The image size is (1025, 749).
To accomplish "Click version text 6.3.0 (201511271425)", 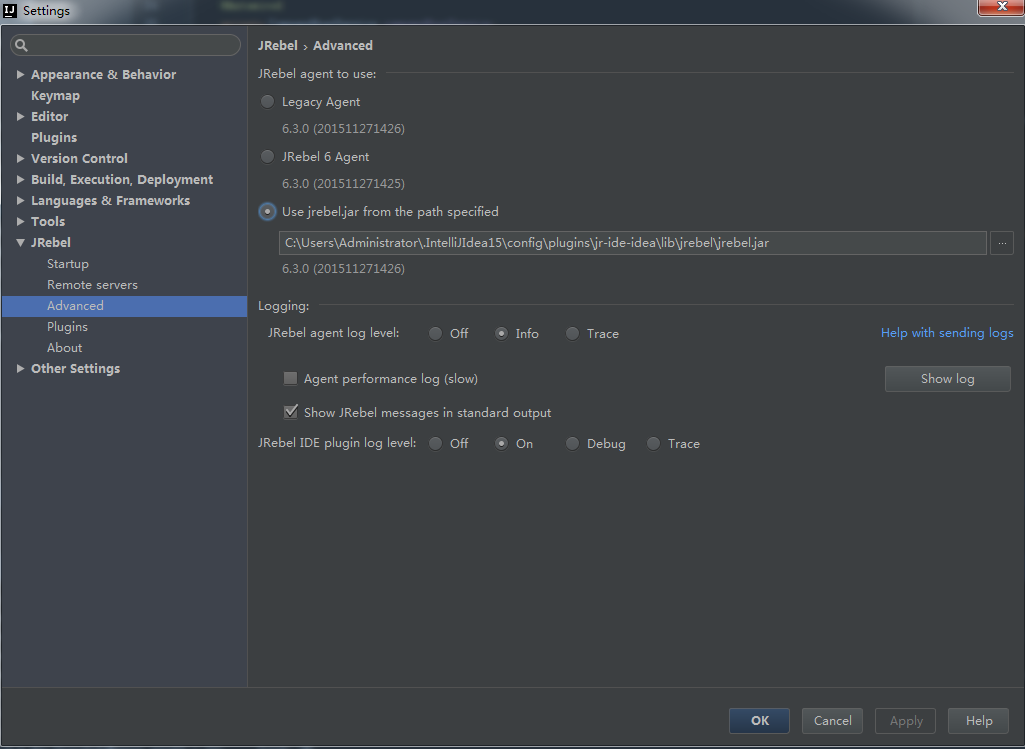I will 343,184.
